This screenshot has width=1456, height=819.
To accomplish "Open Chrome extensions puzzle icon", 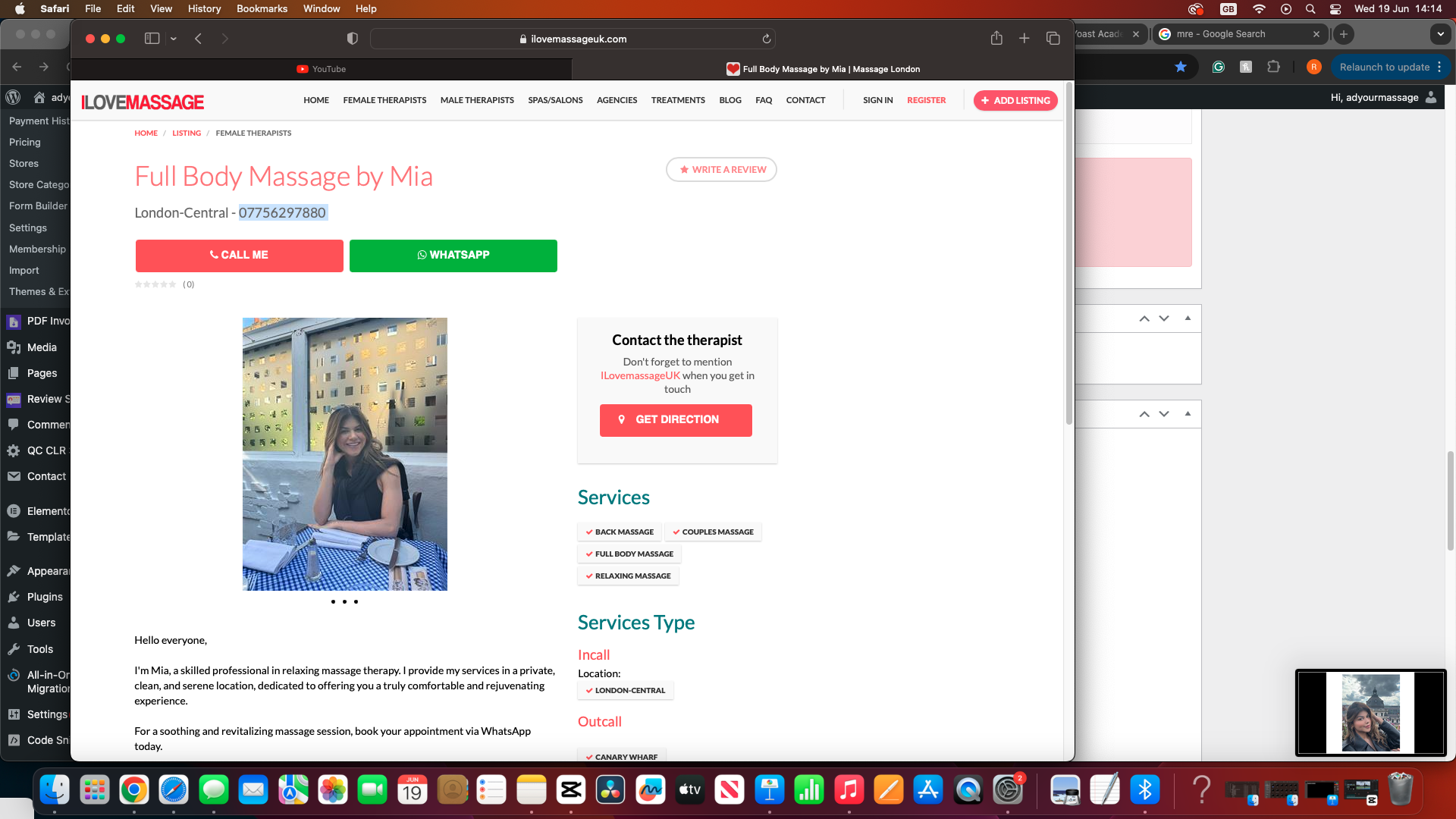I will pyautogui.click(x=1273, y=67).
